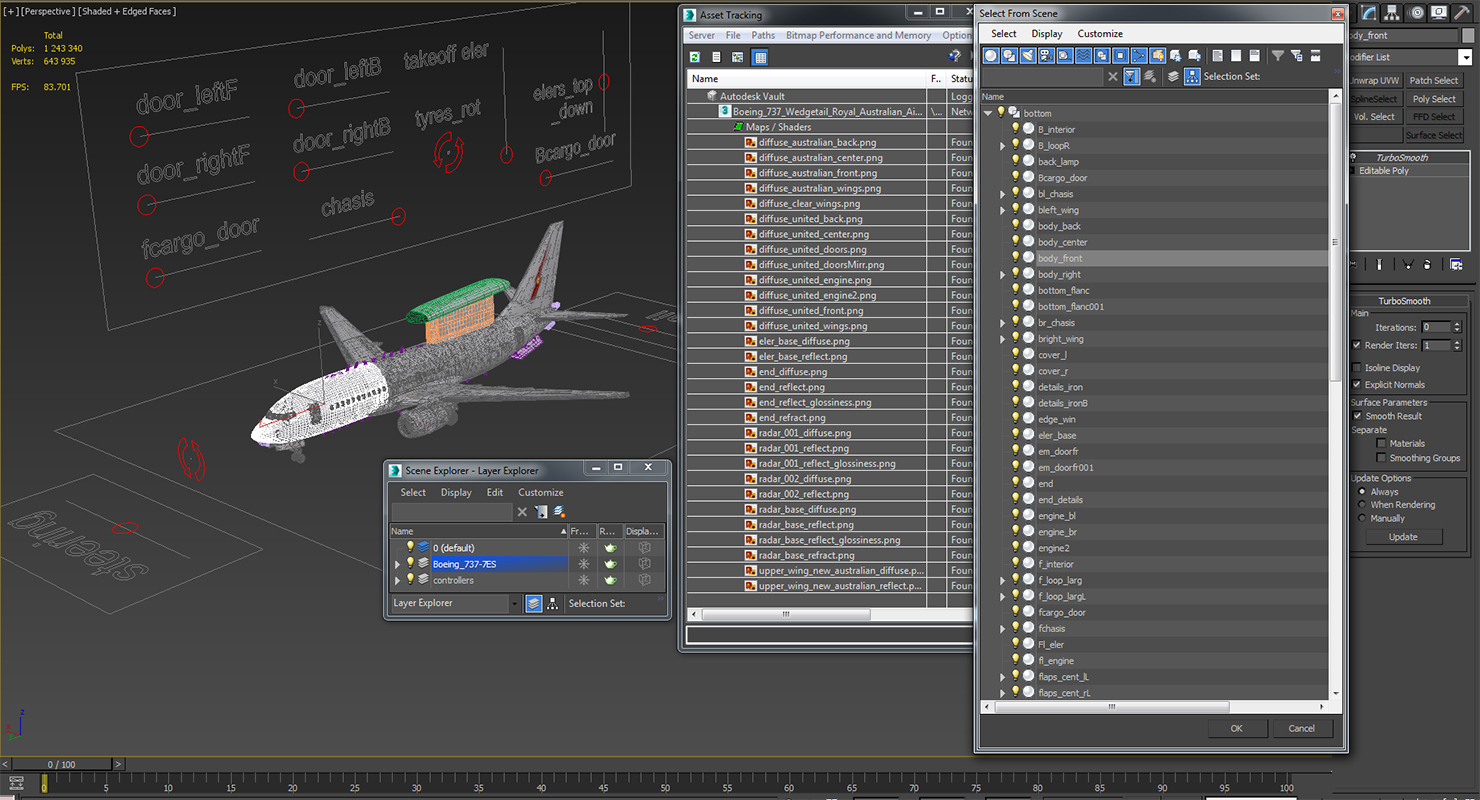Click Select Invert icon in Select From Scene
The width and height of the screenshot is (1480, 800).
click(x=1255, y=56)
